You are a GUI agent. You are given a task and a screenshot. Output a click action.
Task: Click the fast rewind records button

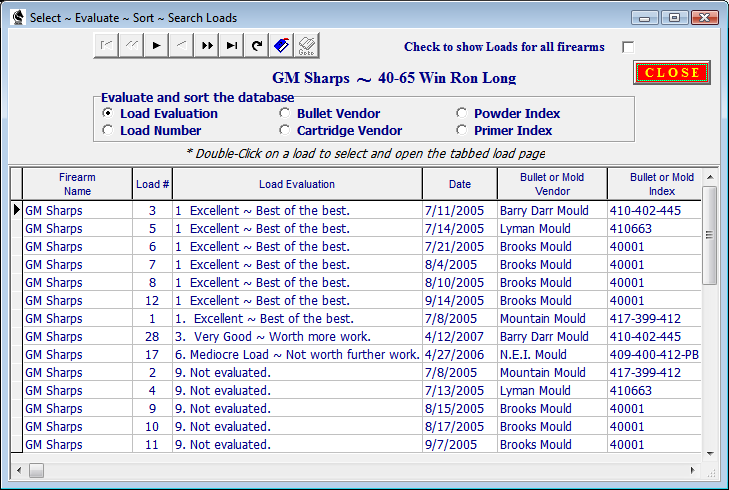coord(131,45)
